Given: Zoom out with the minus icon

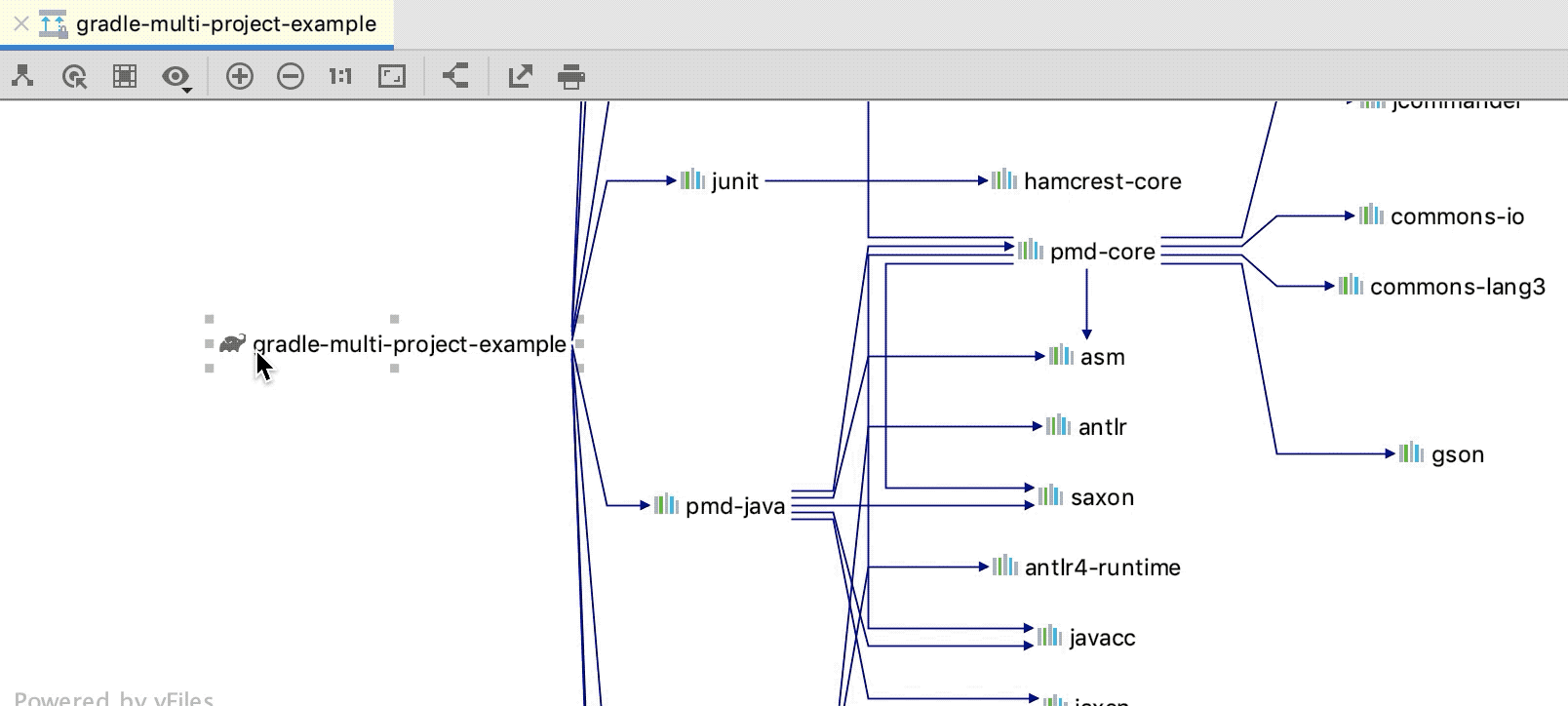Looking at the screenshot, I should pos(291,76).
